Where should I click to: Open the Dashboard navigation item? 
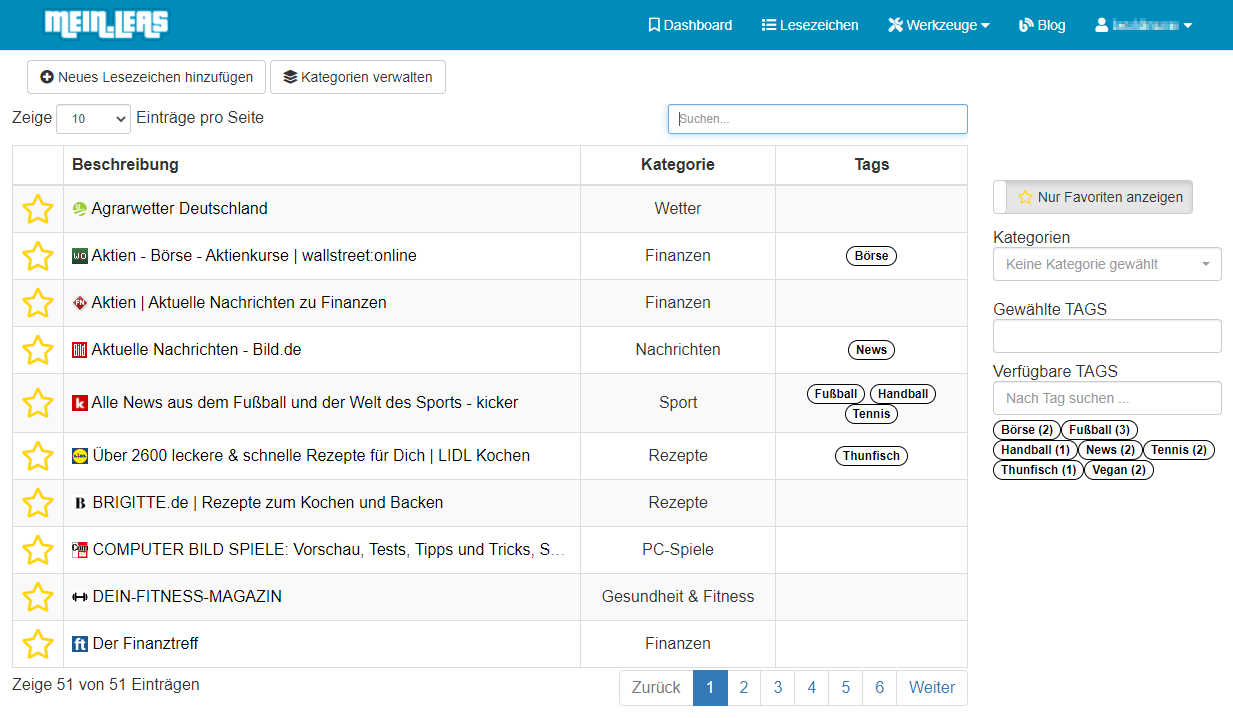[690, 25]
